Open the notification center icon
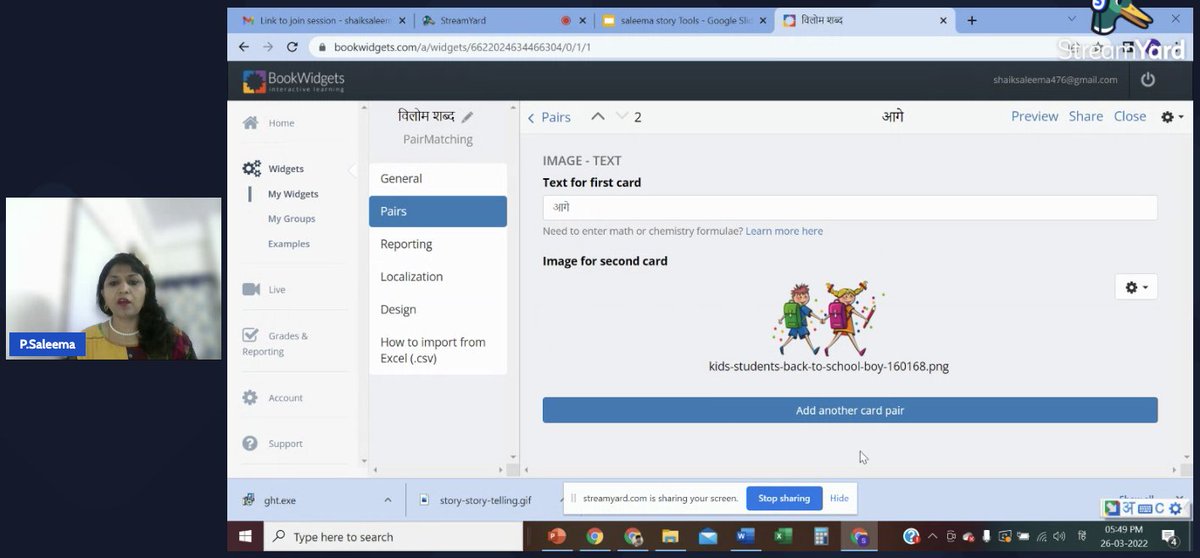This screenshot has width=1200, height=558. tap(1168, 537)
